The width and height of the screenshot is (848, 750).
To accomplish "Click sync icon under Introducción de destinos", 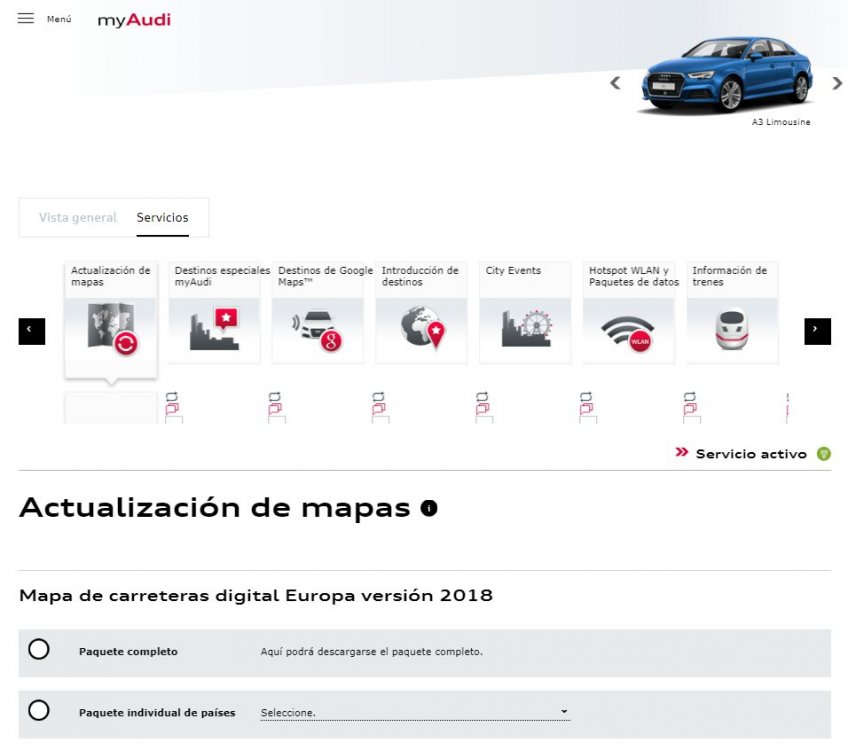I will pyautogui.click(x=379, y=397).
